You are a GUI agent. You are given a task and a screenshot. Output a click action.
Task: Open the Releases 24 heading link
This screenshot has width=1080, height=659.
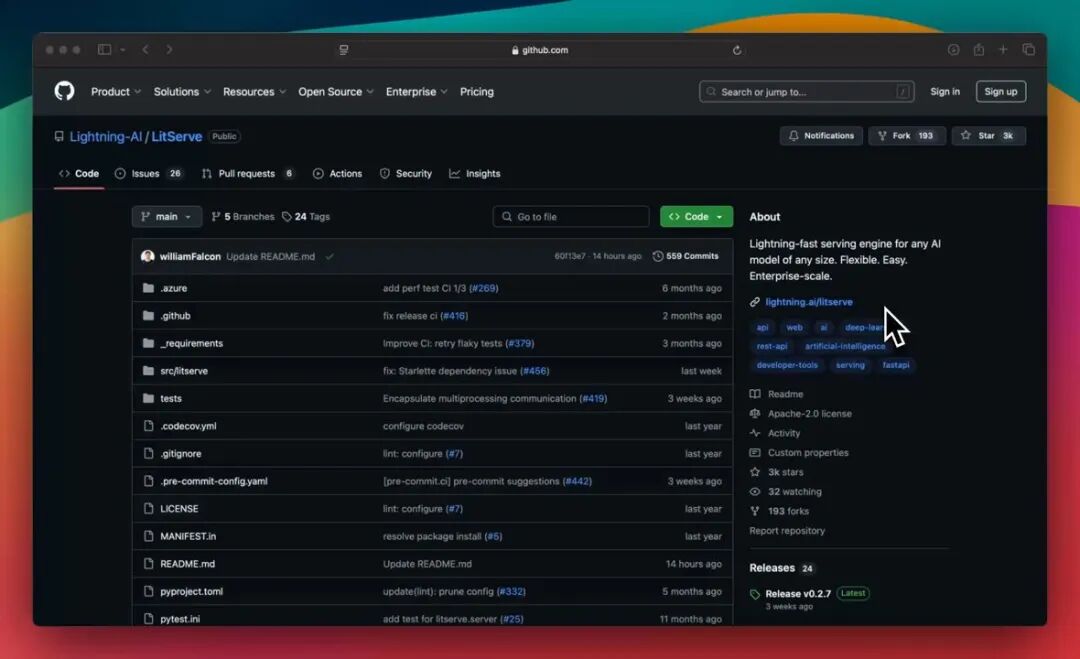tap(782, 568)
